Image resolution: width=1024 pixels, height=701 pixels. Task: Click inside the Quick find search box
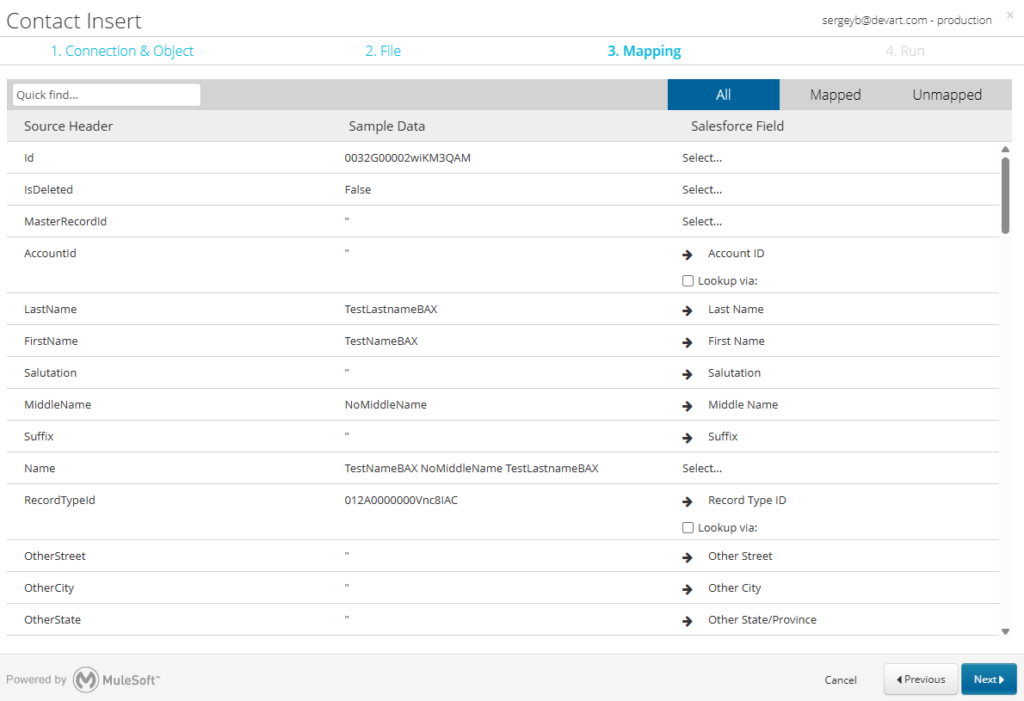[106, 95]
